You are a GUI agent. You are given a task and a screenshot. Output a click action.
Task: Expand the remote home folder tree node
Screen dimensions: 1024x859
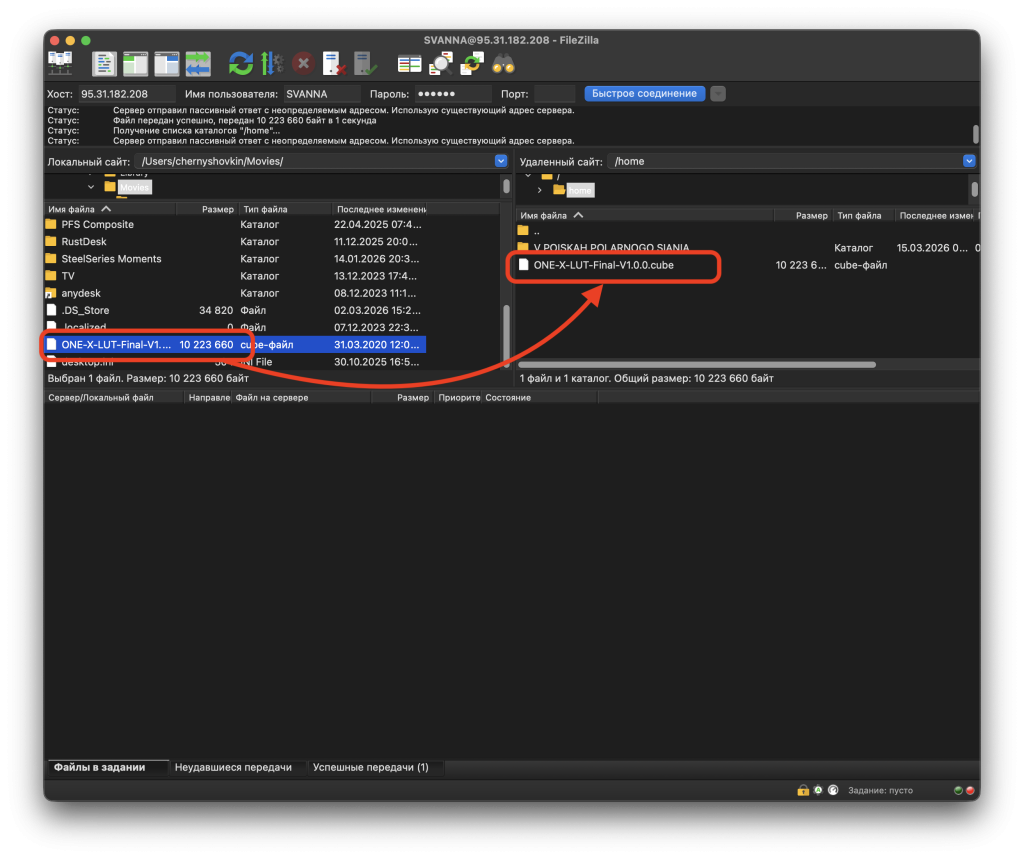pos(540,190)
